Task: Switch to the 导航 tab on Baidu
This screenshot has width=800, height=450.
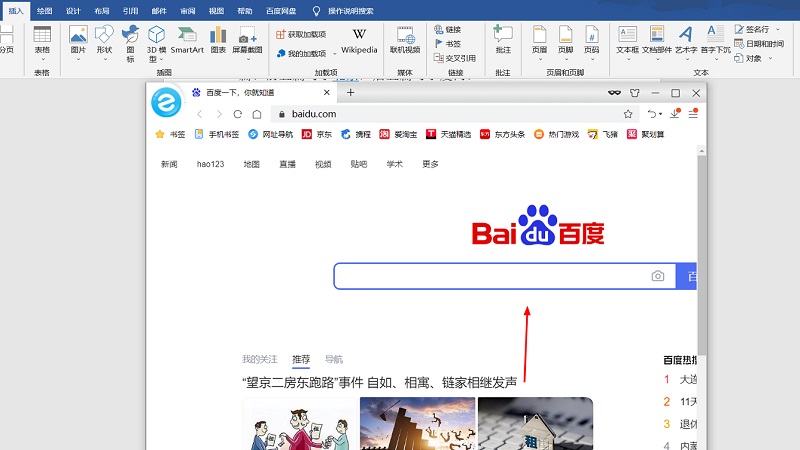Action: coord(333,359)
